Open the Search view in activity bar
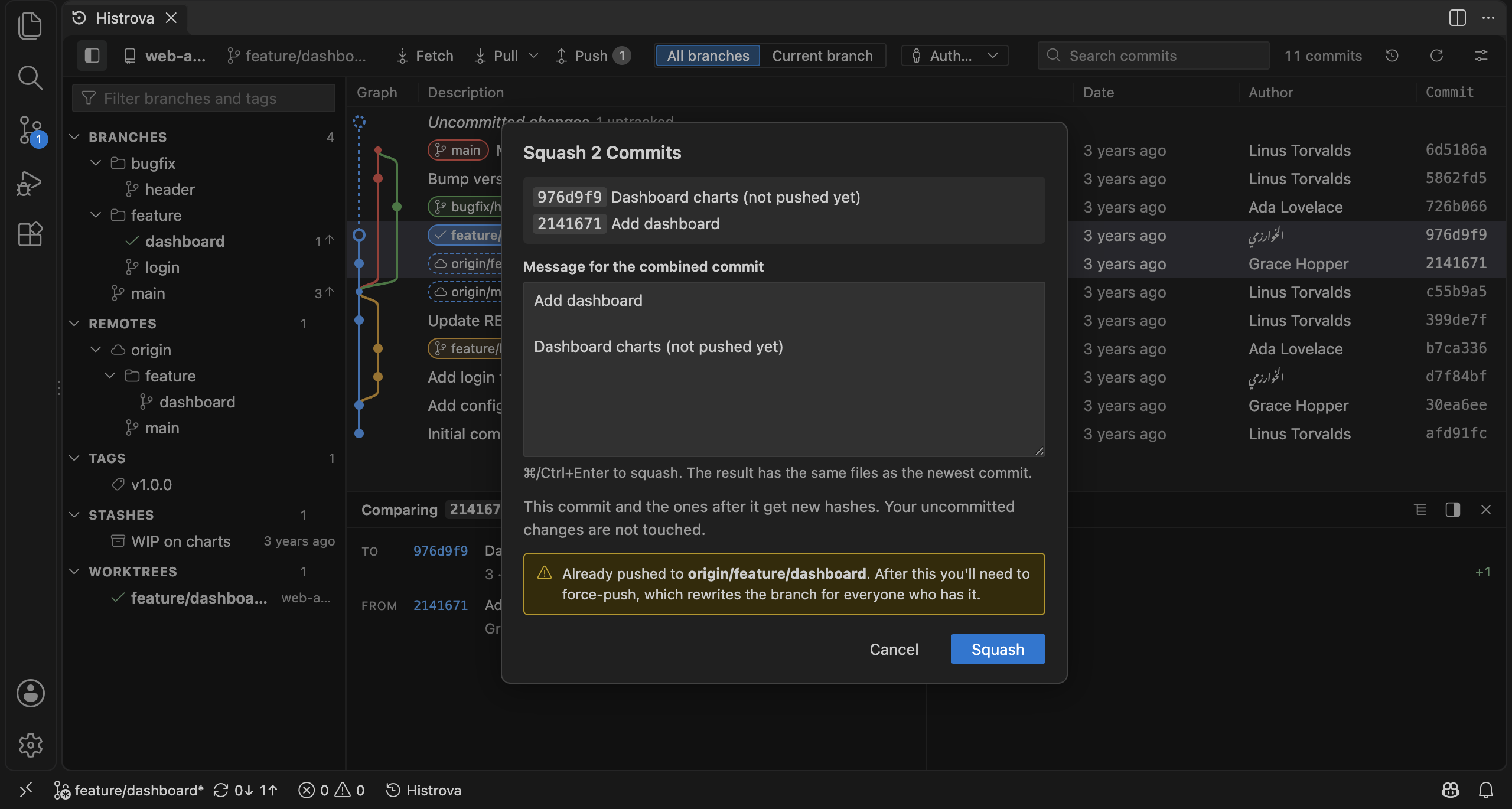The height and width of the screenshot is (809, 1512). (30, 77)
